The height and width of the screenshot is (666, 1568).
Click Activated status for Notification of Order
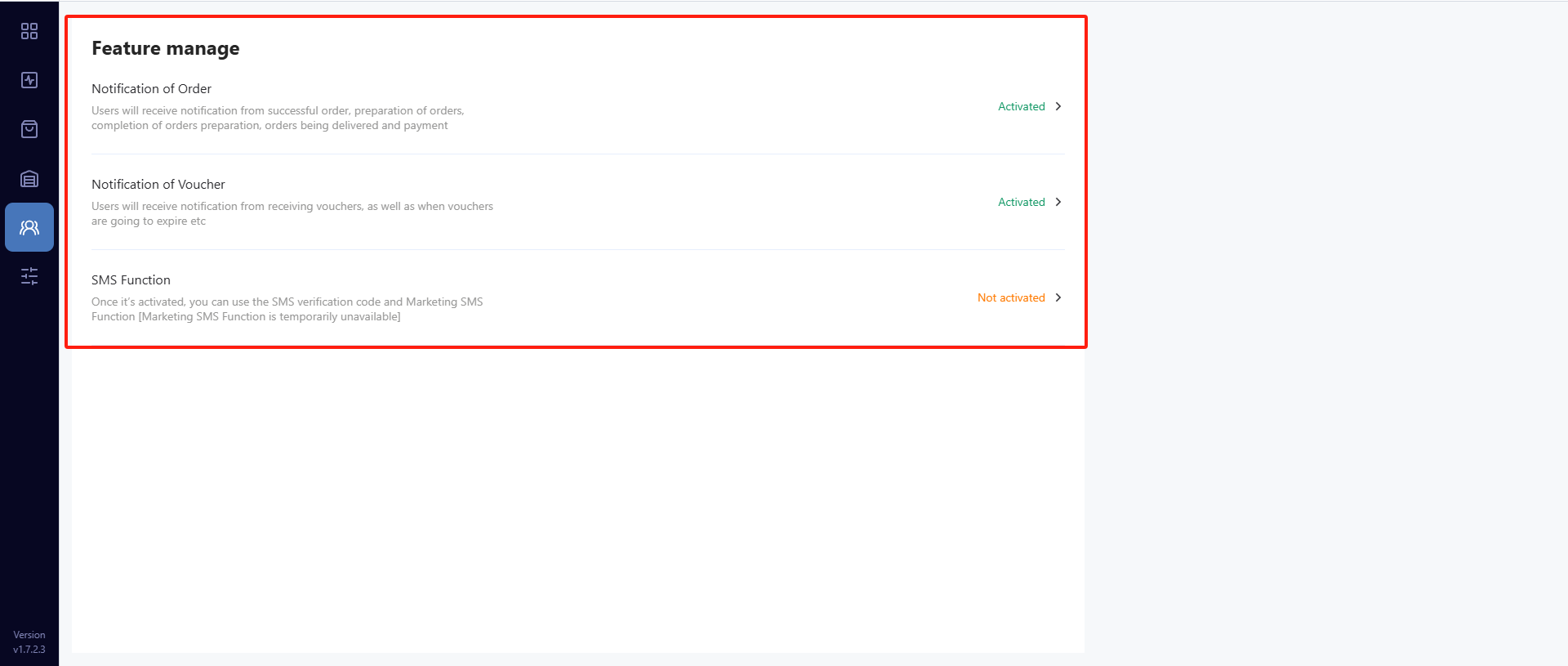[x=1022, y=106]
